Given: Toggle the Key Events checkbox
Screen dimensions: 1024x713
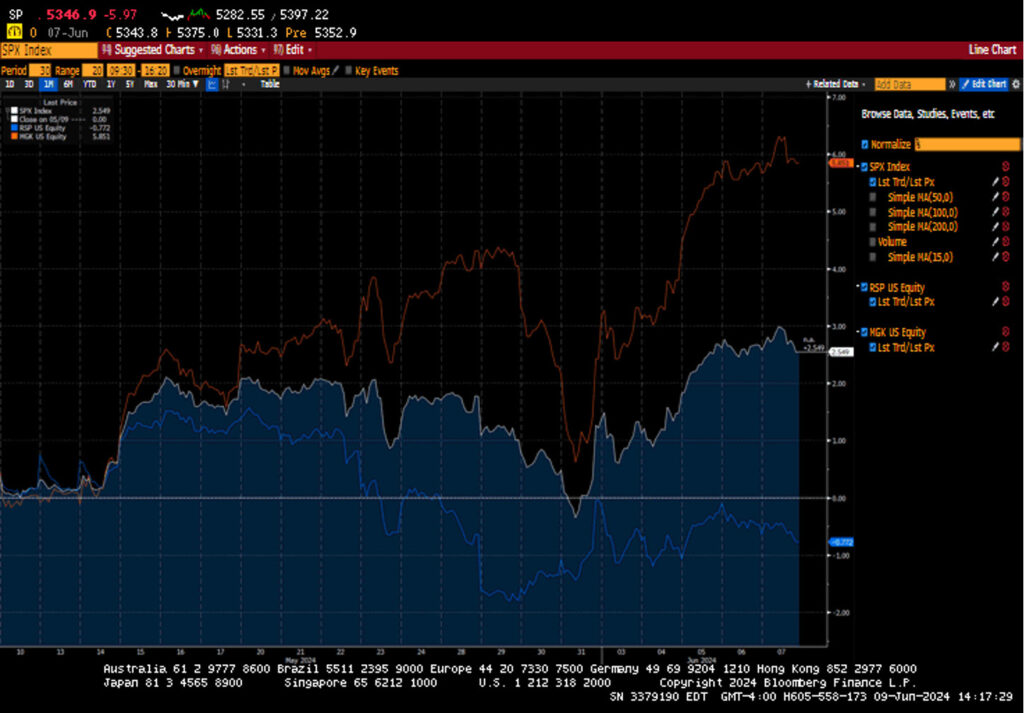Looking at the screenshot, I should 349,71.
